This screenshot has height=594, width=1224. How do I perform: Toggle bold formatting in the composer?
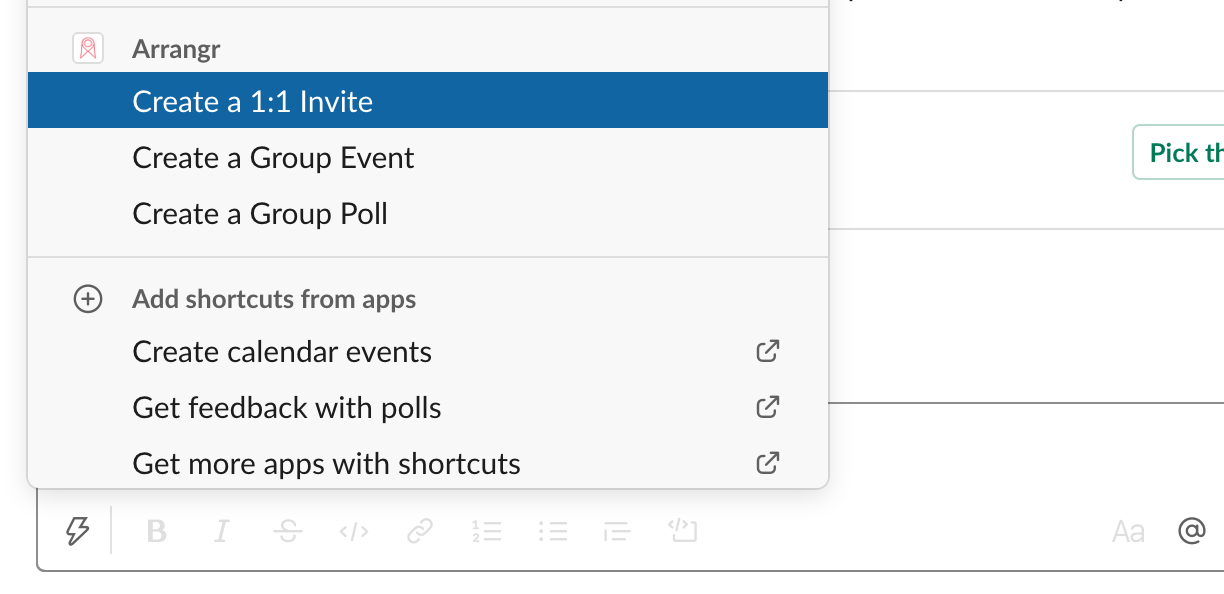pyautogui.click(x=156, y=531)
